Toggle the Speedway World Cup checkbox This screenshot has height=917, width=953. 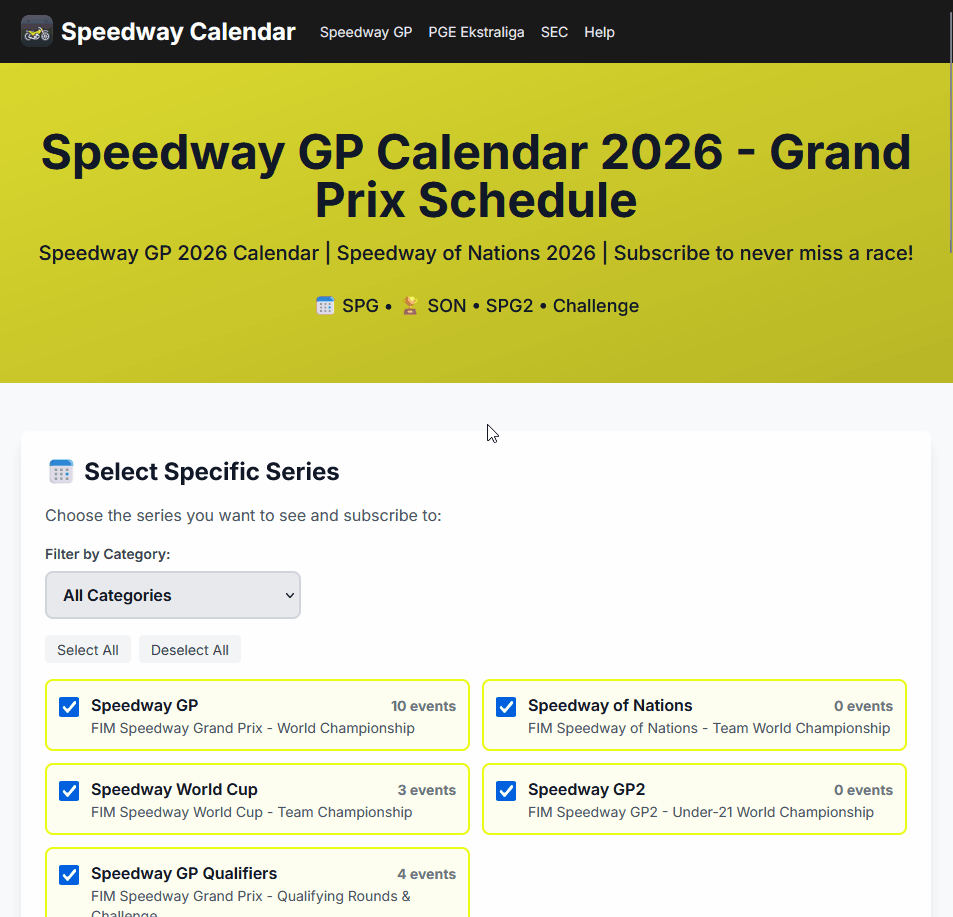coord(68,791)
